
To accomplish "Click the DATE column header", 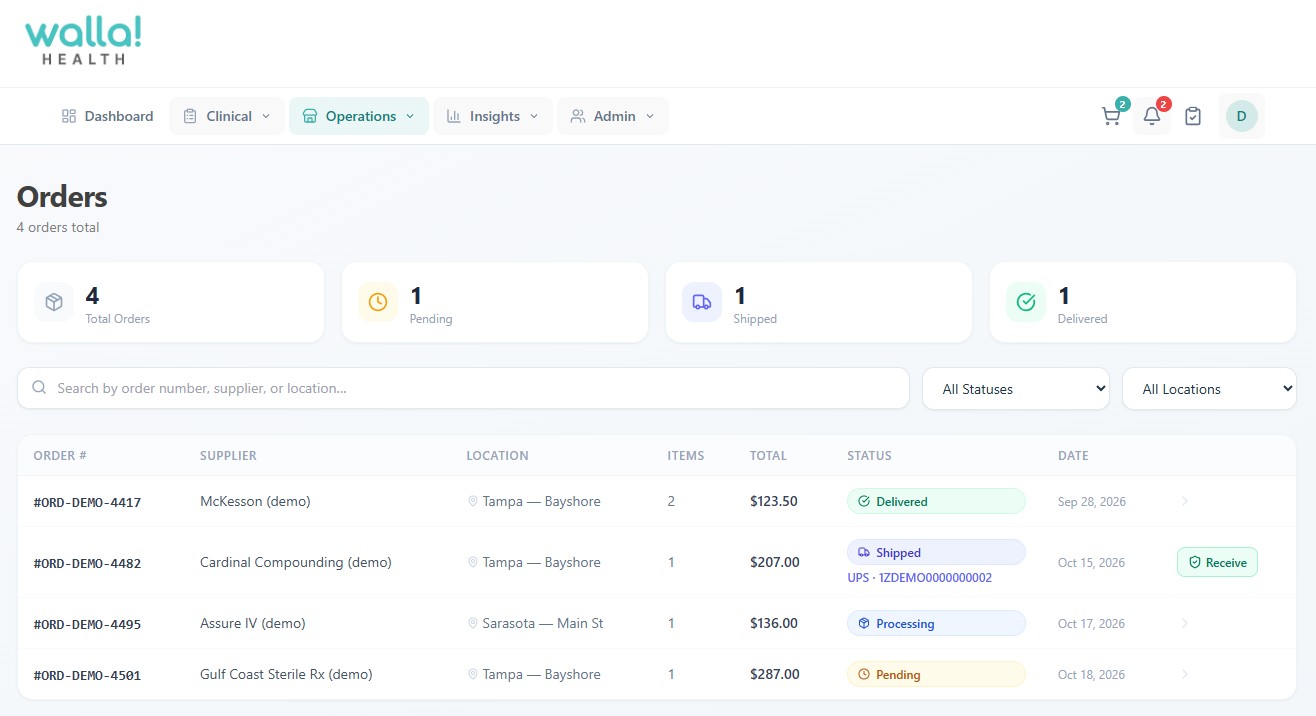I will click(1073, 455).
